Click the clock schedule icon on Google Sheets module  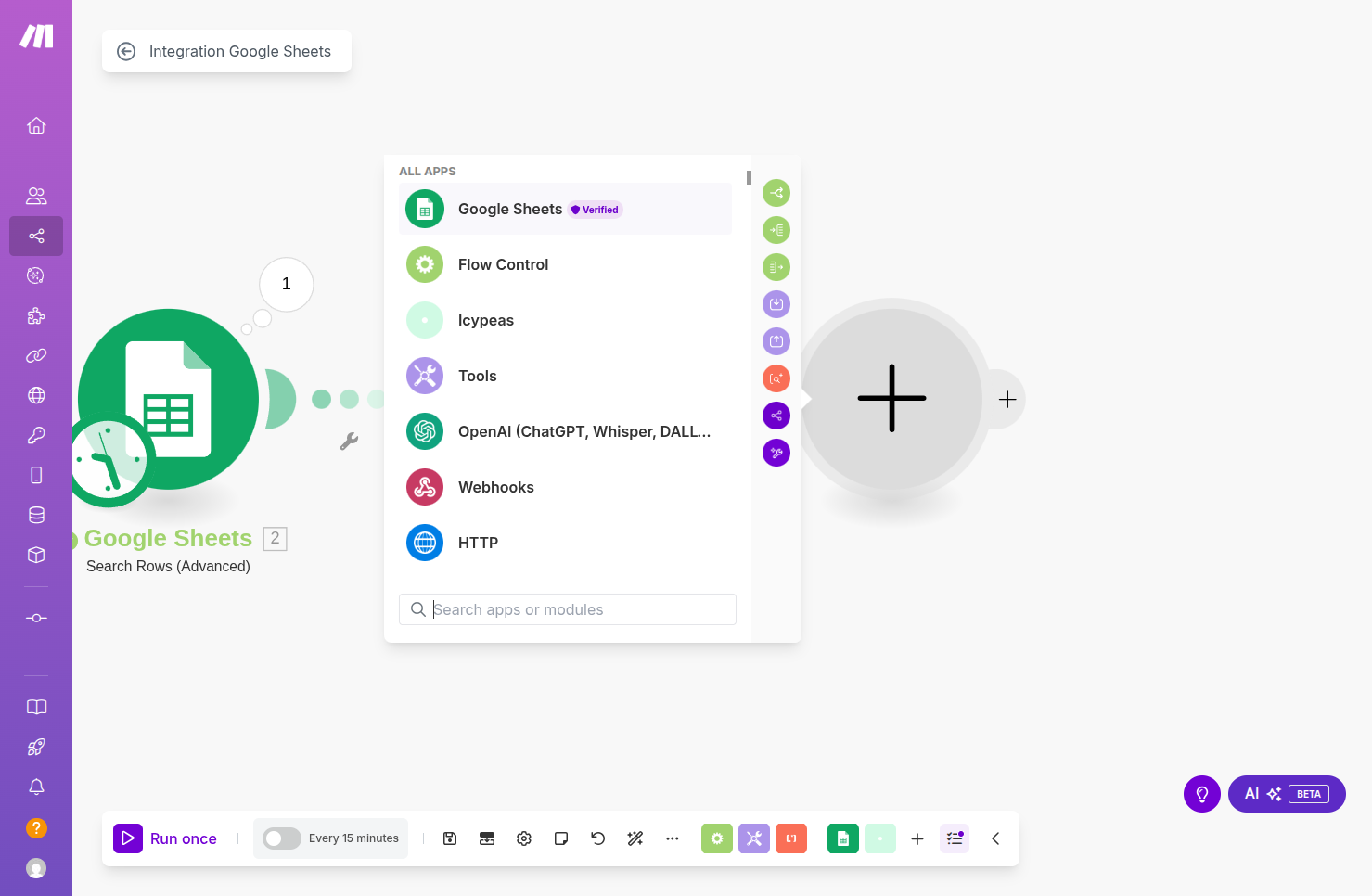coord(109,460)
